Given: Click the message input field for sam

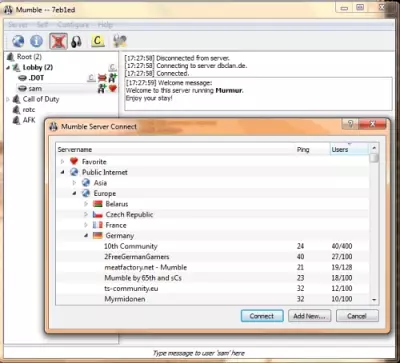Looking at the screenshot, I should pos(199,353).
